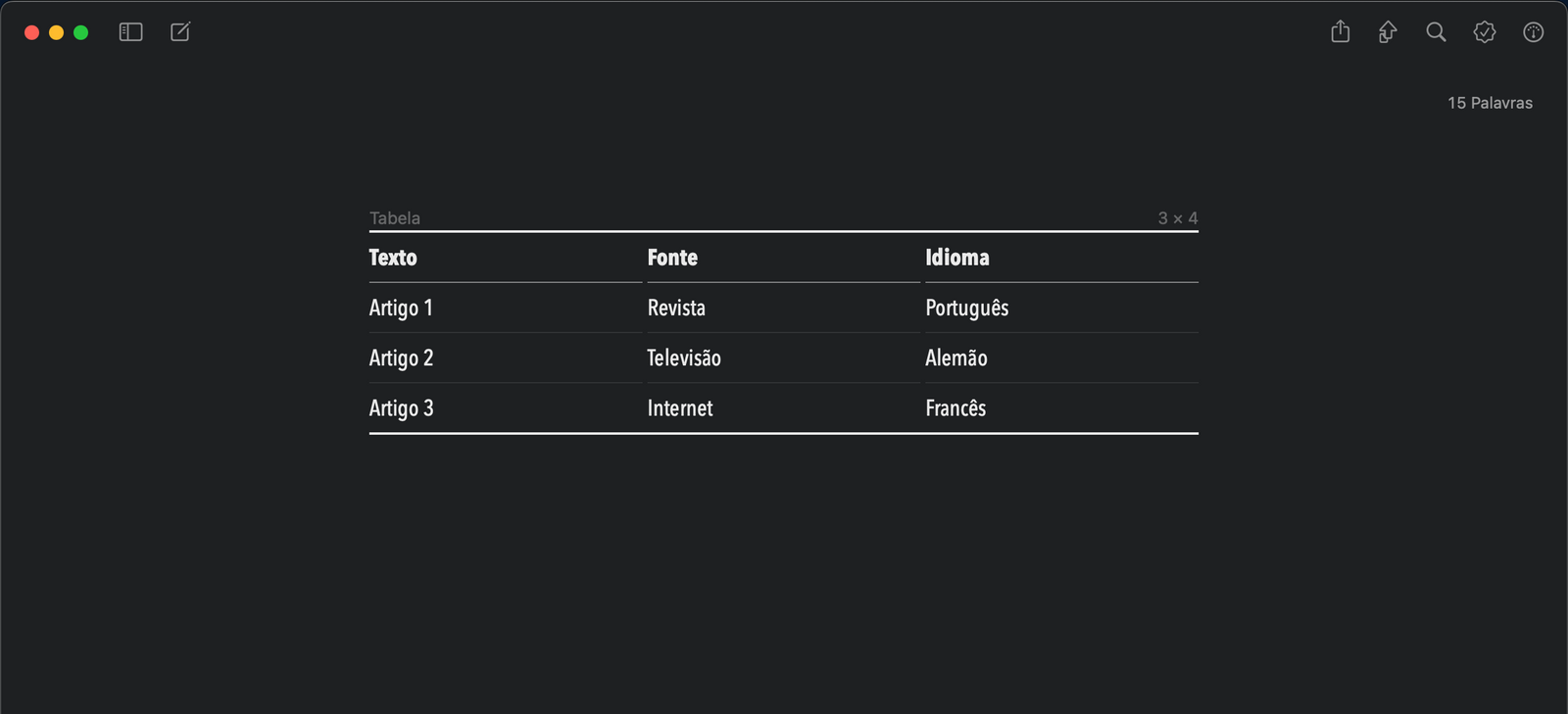Select the Texto header cell
Screen dimensions: 1568x714
393,258
